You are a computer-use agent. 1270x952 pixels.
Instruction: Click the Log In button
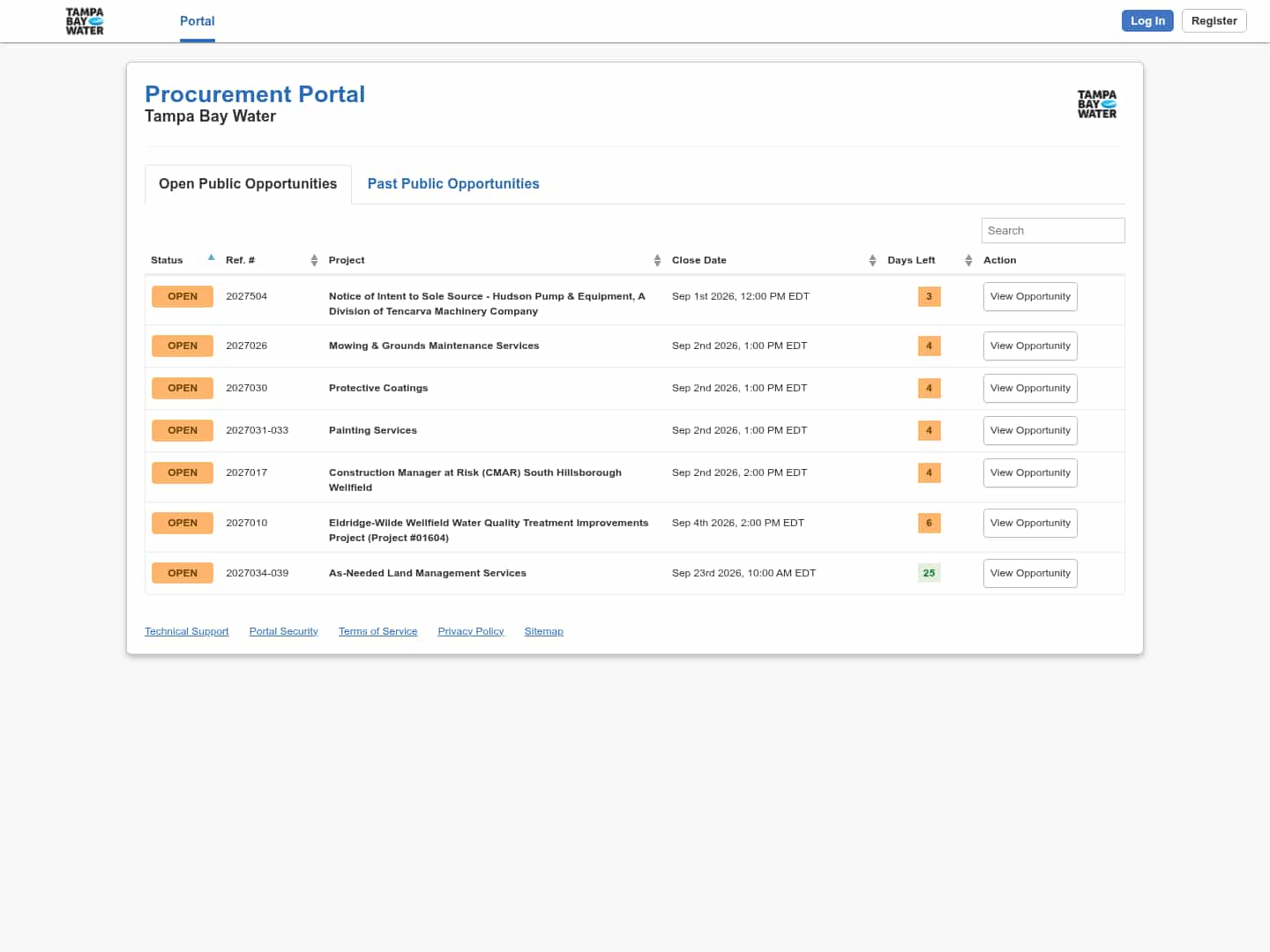pyautogui.click(x=1147, y=21)
